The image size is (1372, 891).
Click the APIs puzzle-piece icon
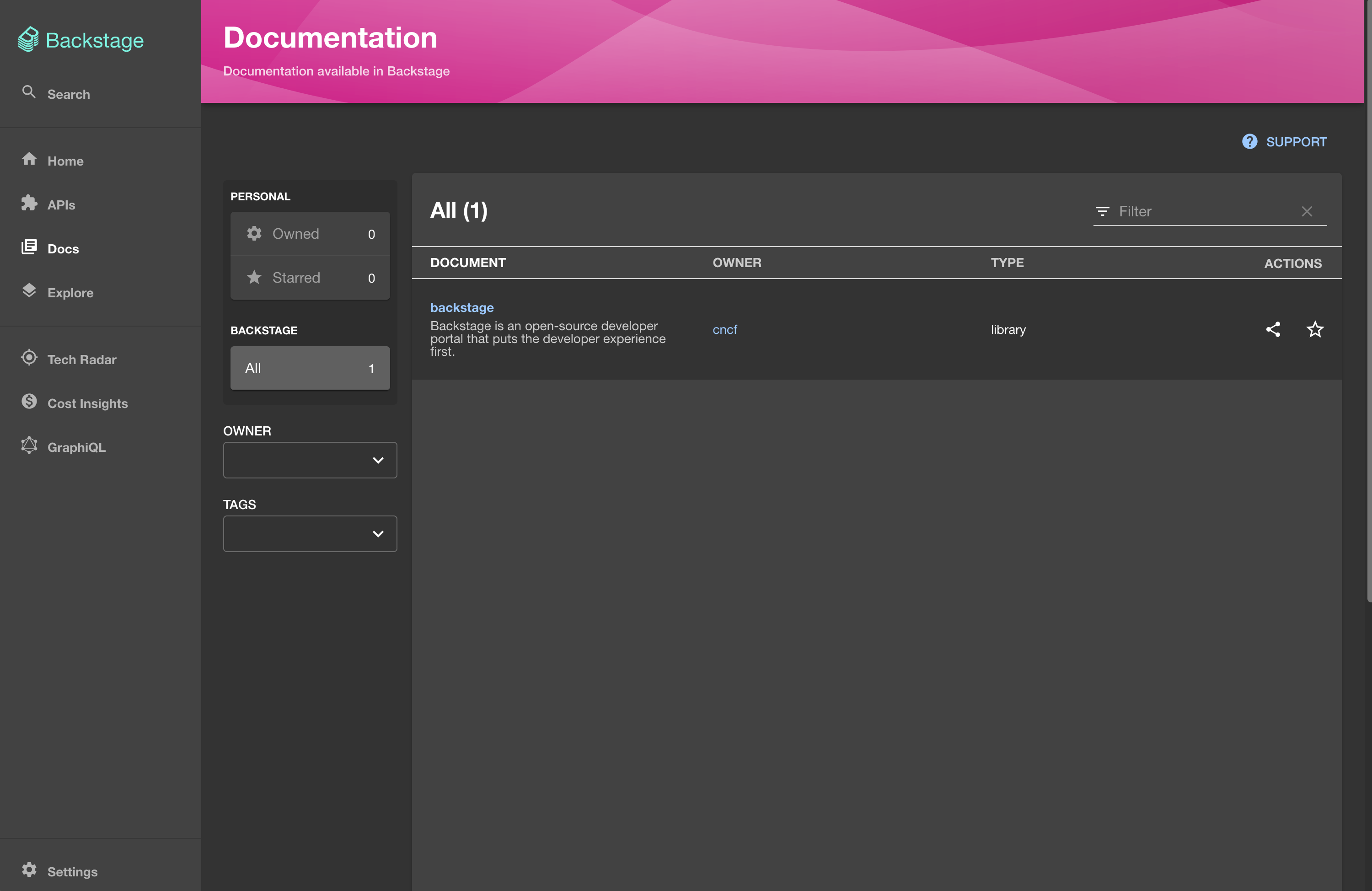[x=29, y=203]
